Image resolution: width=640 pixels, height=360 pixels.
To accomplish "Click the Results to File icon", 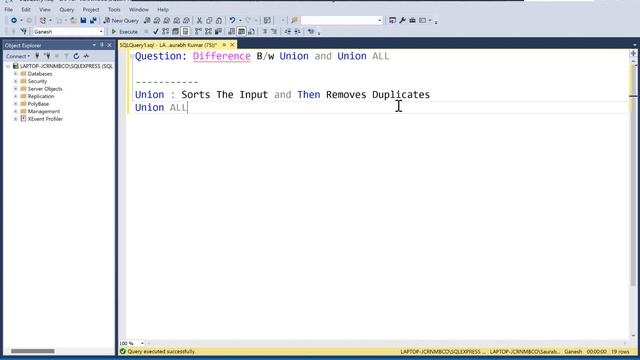I will pos(251,31).
